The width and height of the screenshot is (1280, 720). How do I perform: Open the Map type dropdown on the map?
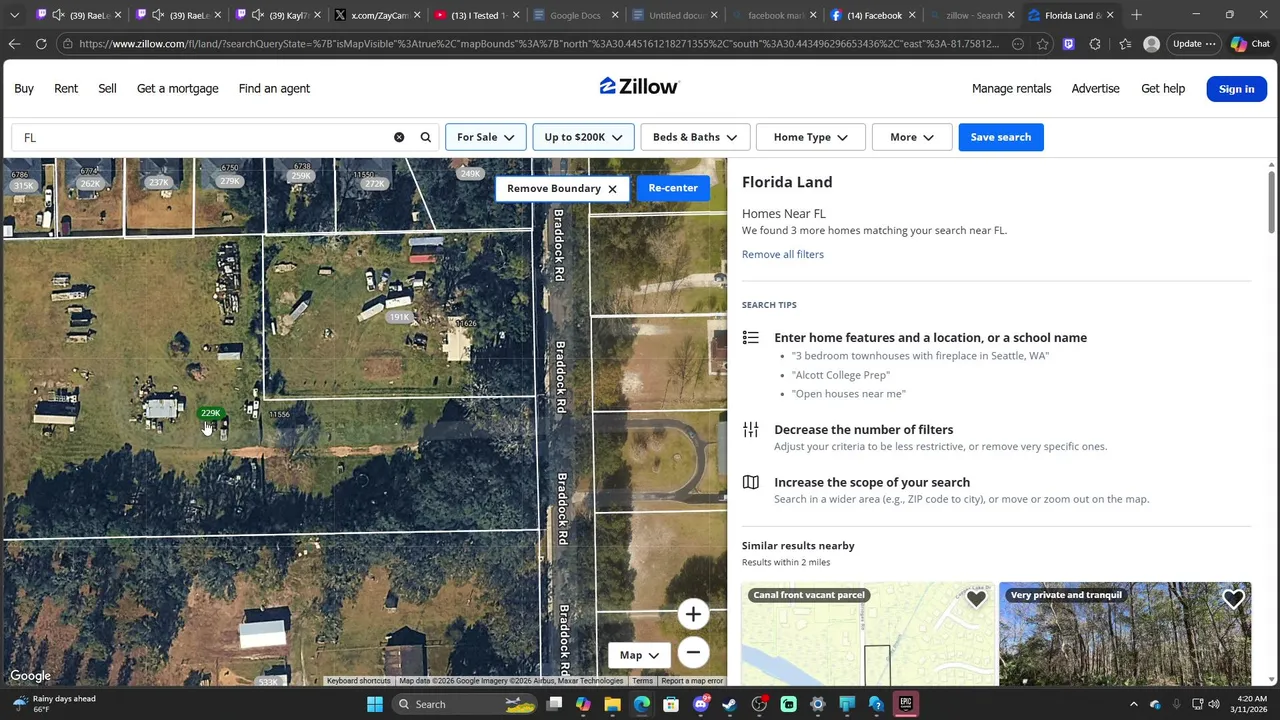coord(639,655)
